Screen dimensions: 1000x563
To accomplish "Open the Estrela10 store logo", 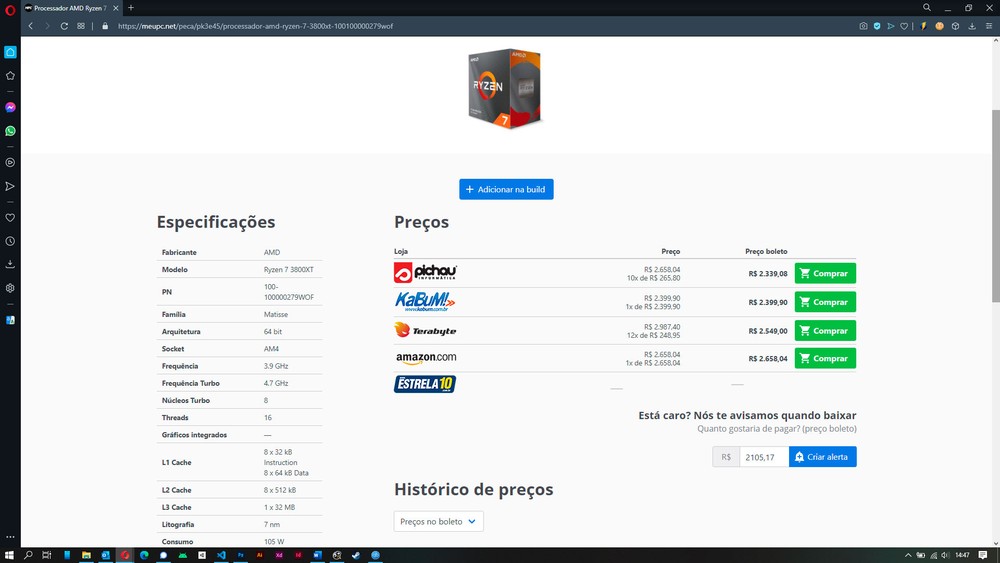I will pos(425,384).
